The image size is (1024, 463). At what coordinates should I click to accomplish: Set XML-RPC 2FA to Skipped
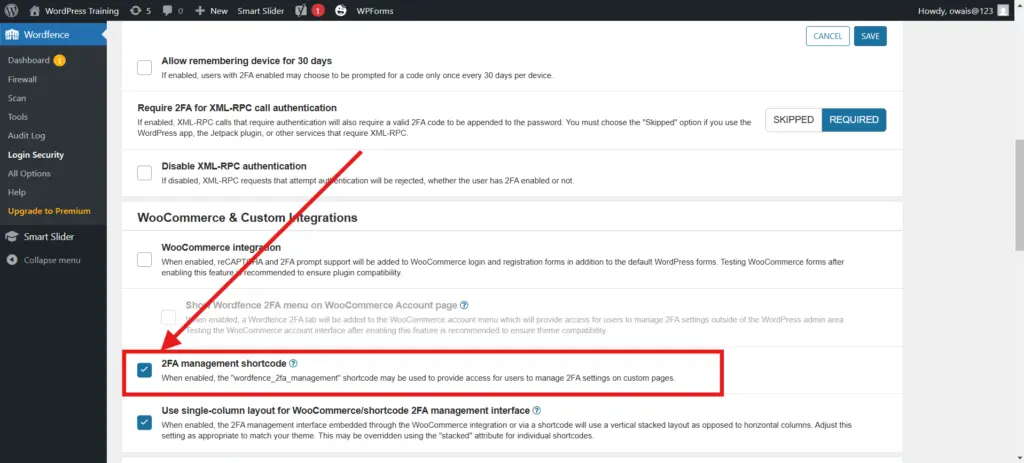click(x=793, y=120)
